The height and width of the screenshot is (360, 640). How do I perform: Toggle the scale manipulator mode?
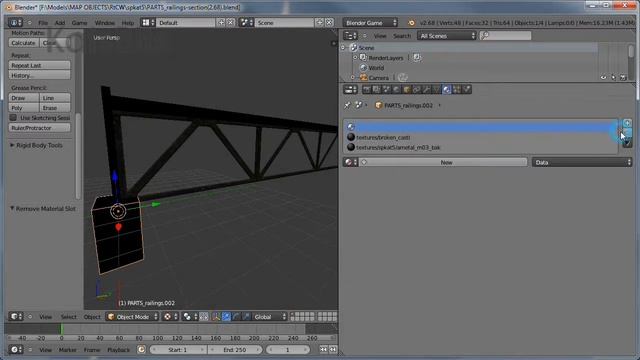click(x=246, y=317)
